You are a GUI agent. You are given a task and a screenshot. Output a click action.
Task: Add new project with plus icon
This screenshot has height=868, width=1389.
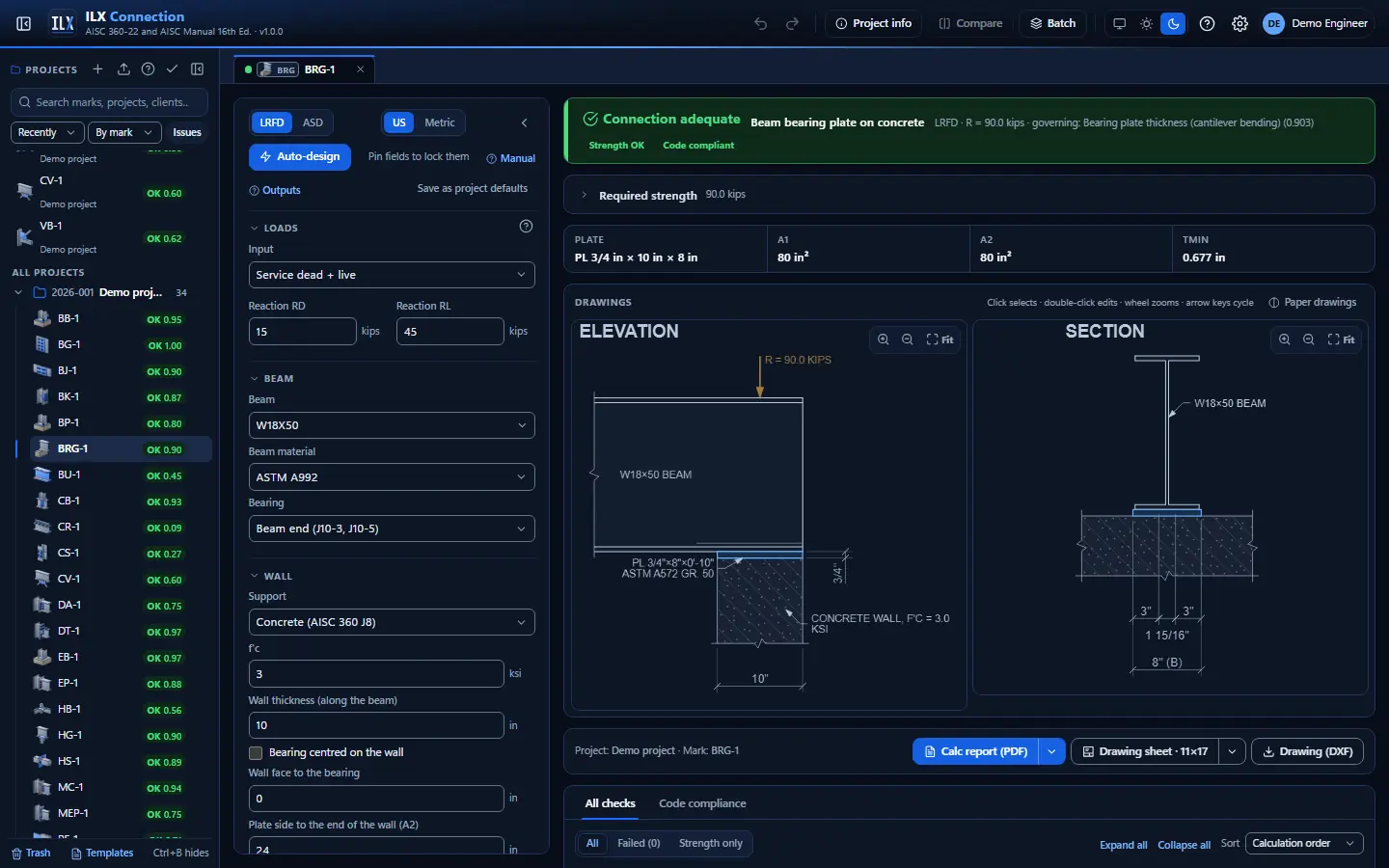(97, 69)
